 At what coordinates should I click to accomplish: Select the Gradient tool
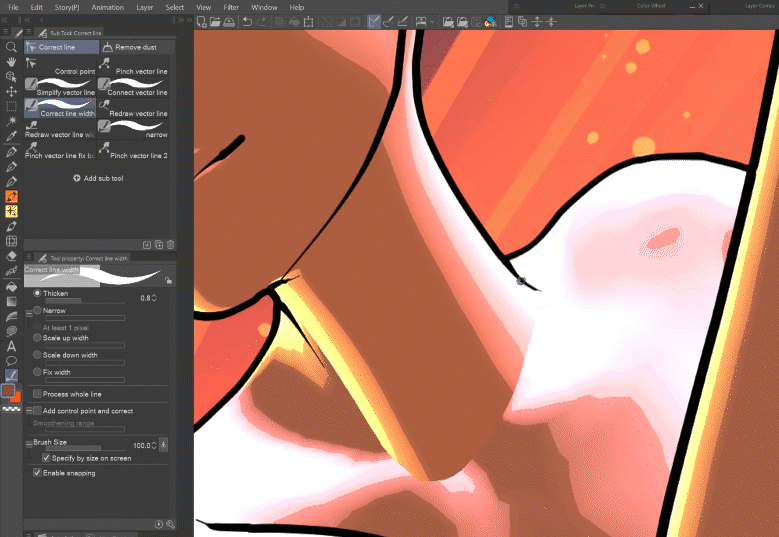coord(11,302)
